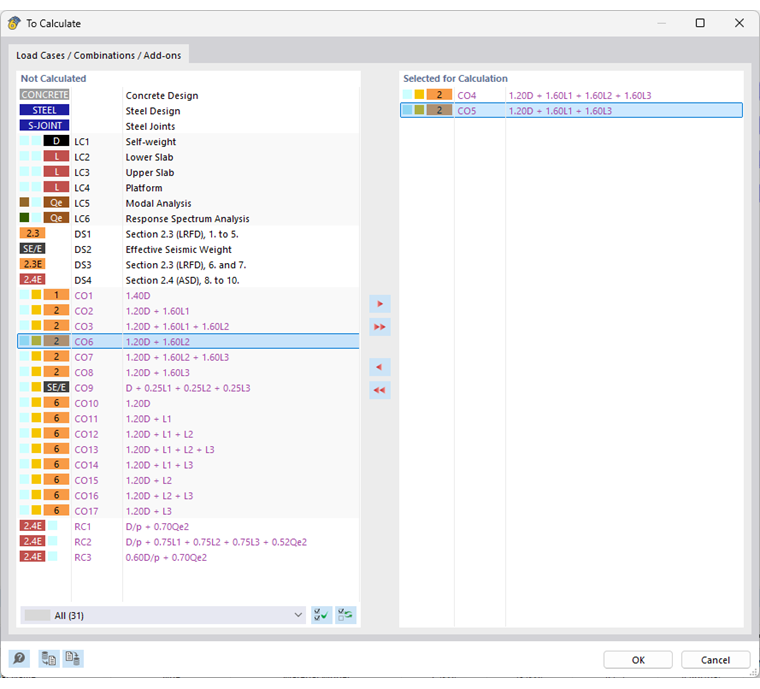760x689 pixels.
Task: Click the yellow color swatch of CO2
Action: pos(36,311)
